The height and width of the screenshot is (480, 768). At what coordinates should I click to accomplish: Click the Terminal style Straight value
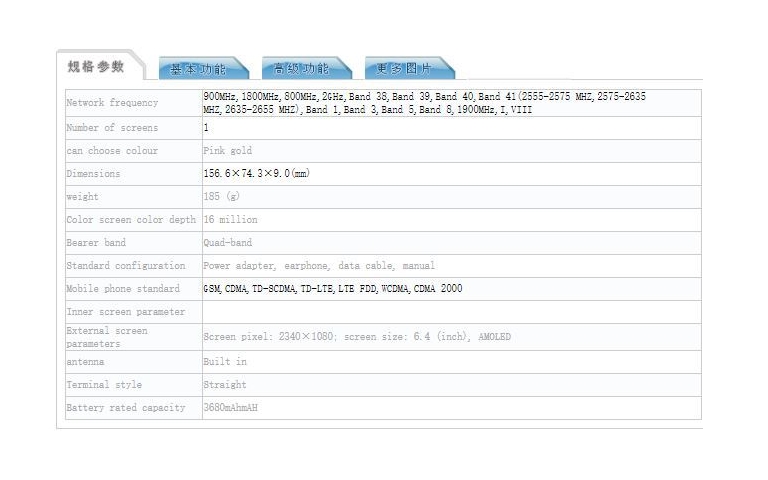tap(225, 384)
